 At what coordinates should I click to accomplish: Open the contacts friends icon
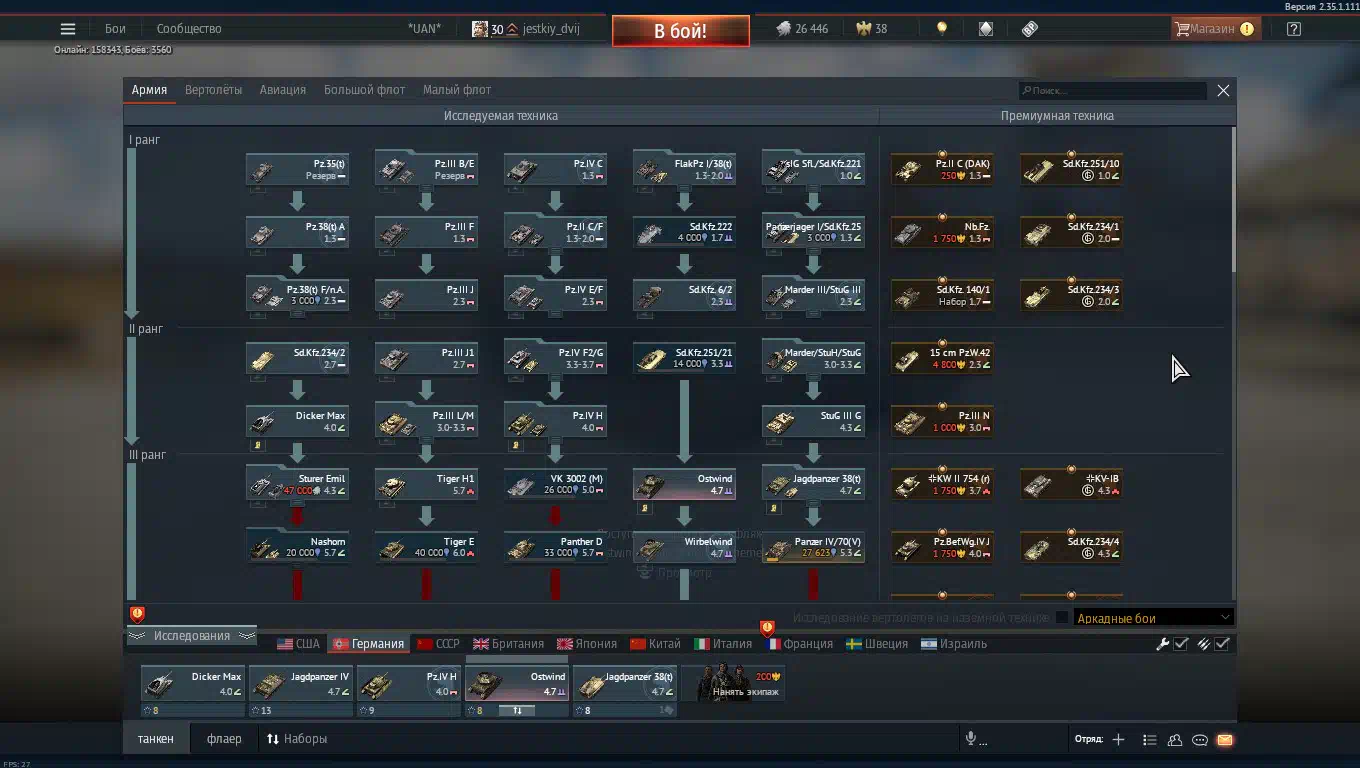pos(1175,740)
